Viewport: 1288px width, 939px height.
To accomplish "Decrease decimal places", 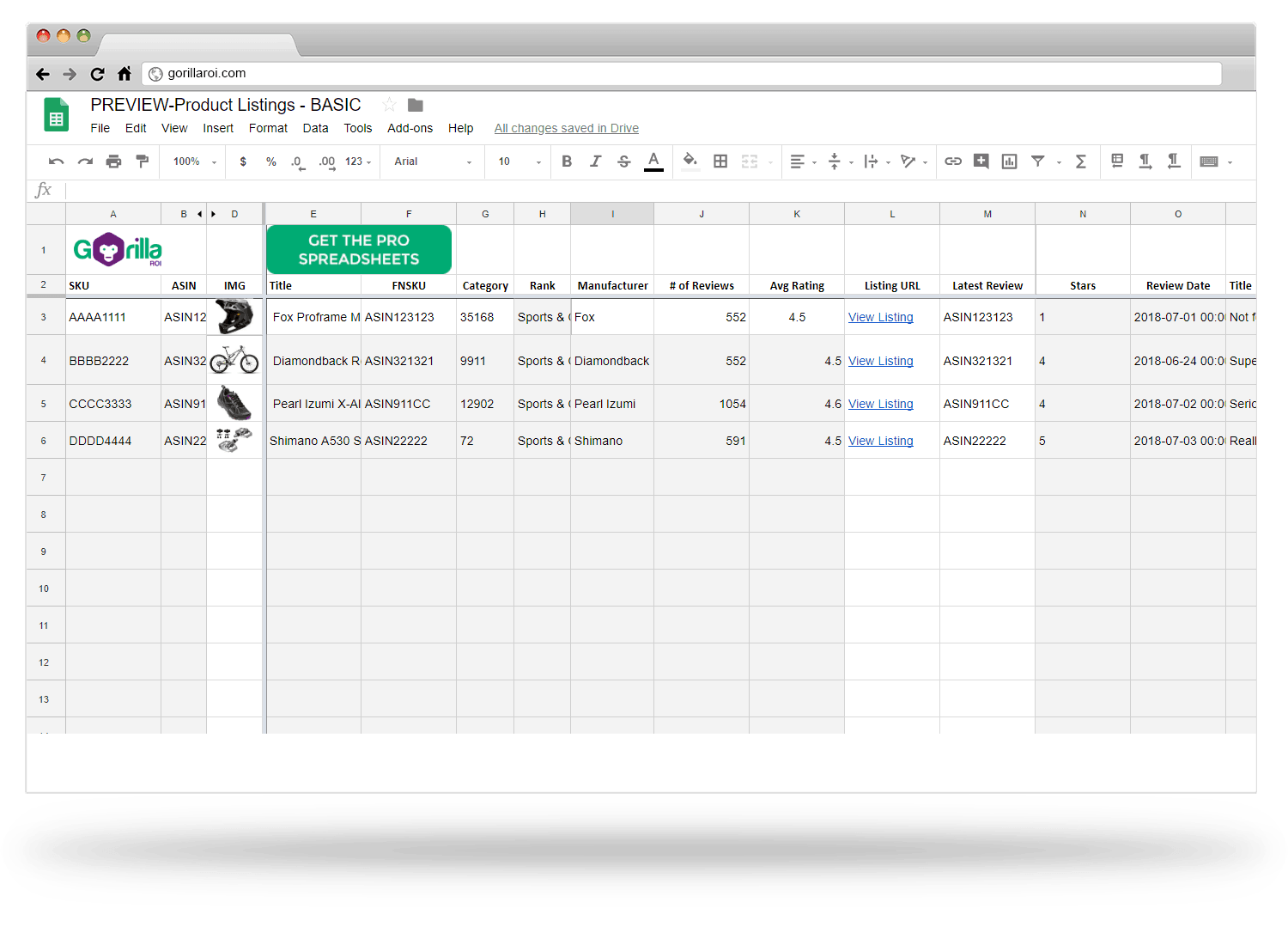I will click(x=297, y=162).
